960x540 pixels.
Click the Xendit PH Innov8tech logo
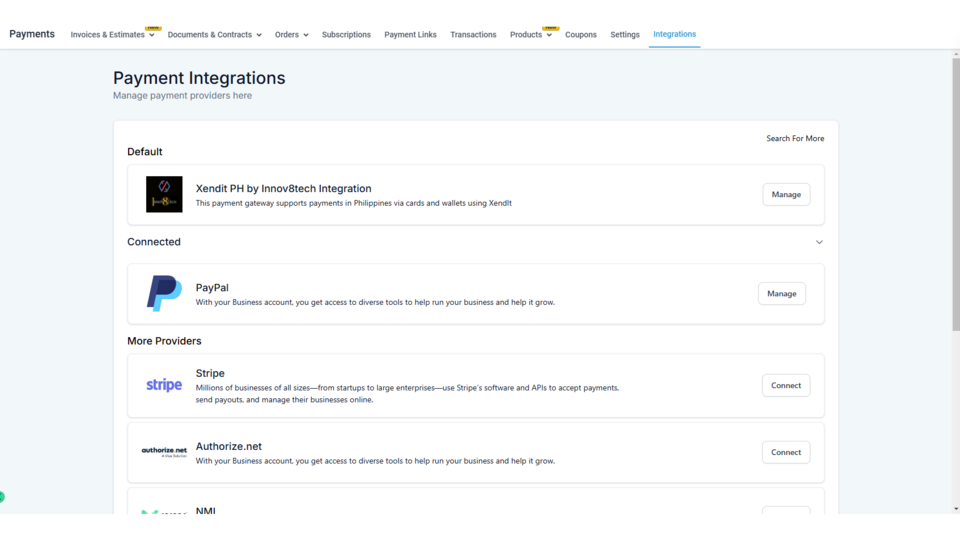coord(164,194)
